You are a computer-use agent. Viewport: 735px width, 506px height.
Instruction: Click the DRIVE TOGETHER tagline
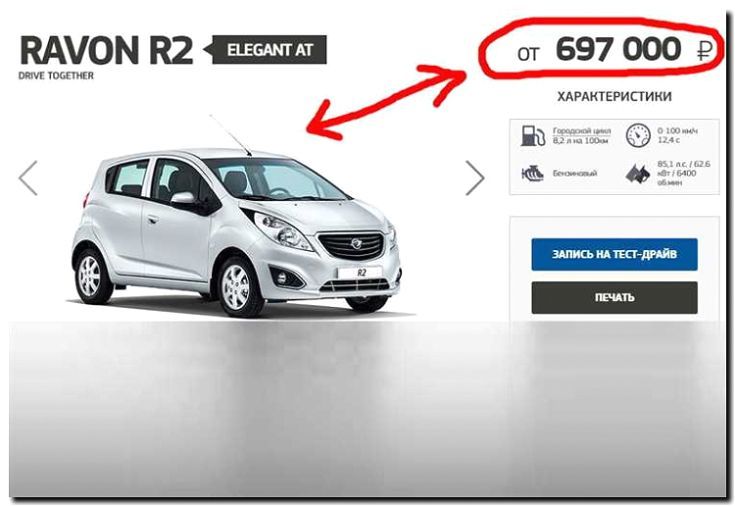click(x=56, y=76)
